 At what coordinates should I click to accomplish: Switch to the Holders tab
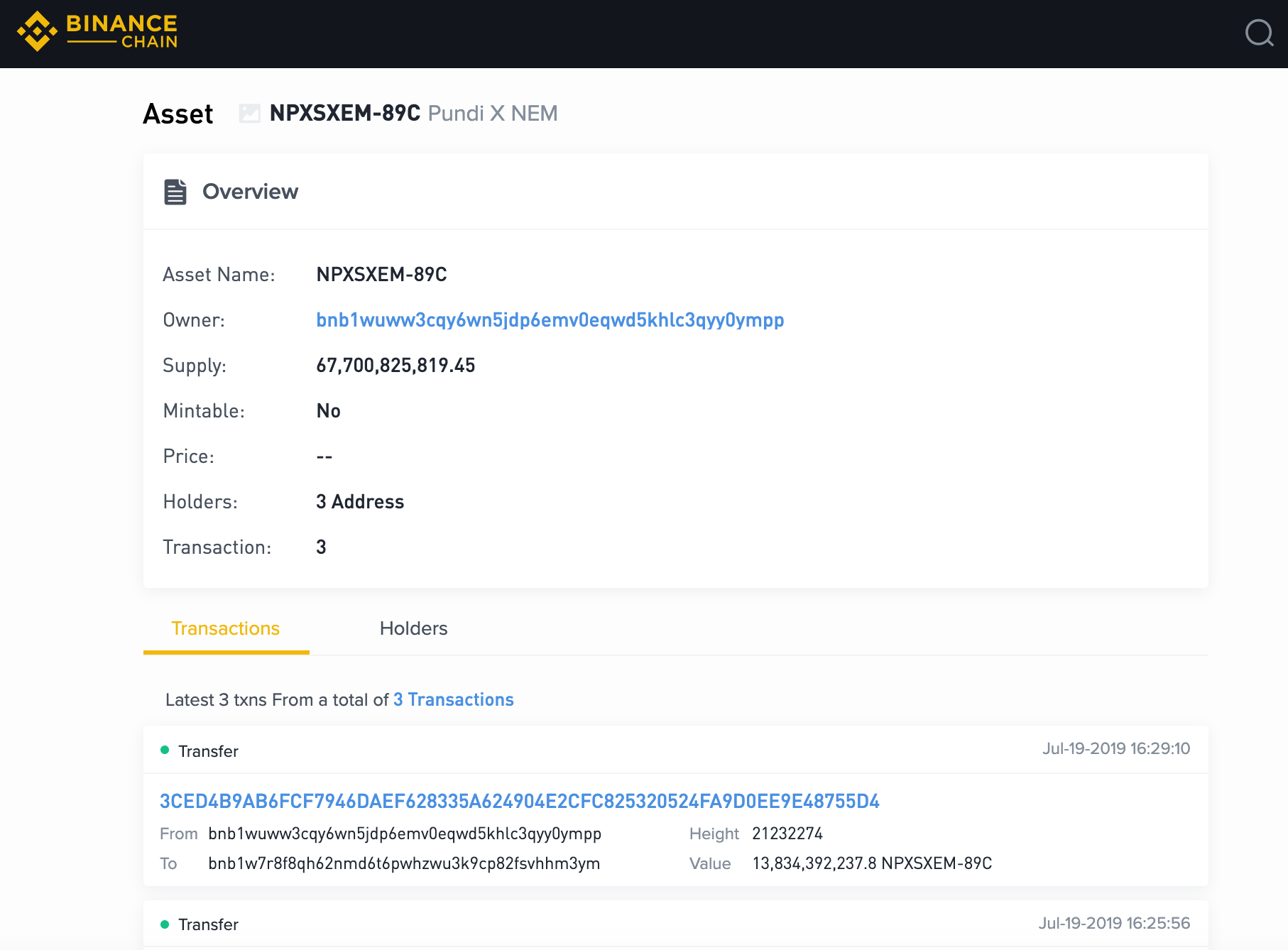click(413, 628)
